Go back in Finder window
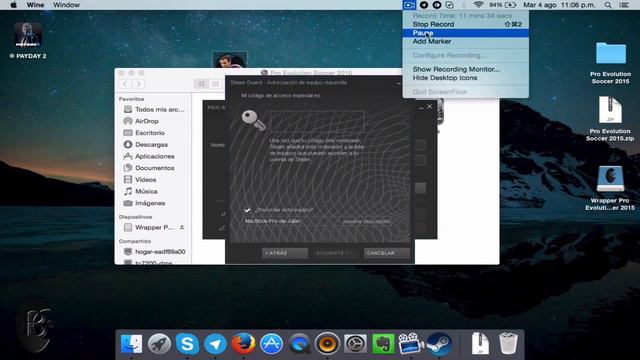The image size is (640, 360). [125, 84]
